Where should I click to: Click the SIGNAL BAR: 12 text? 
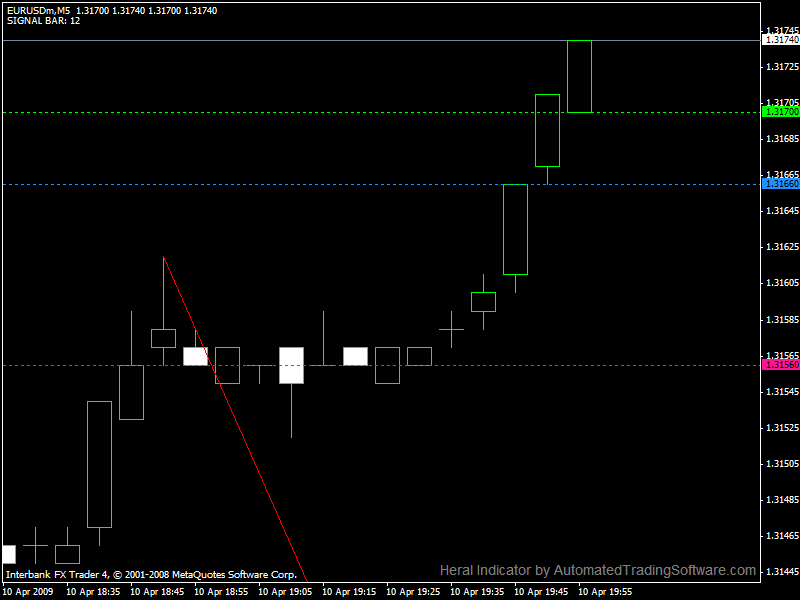43,21
